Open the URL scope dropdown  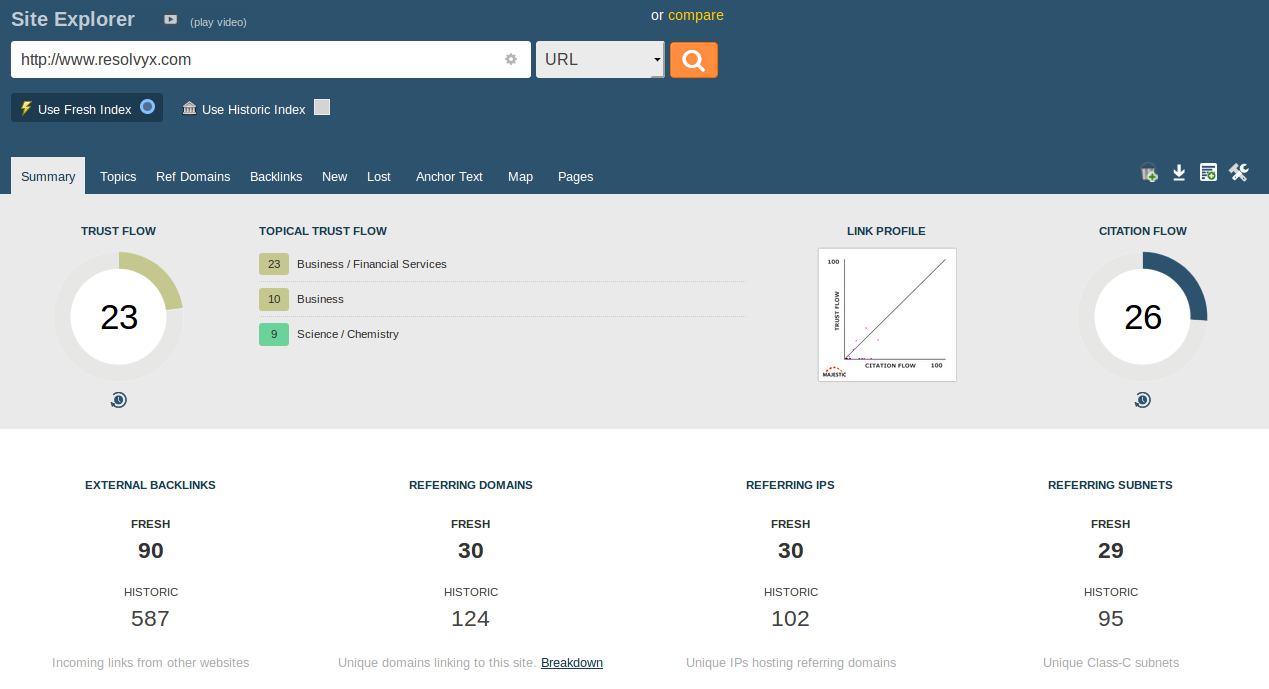pyautogui.click(x=600, y=59)
